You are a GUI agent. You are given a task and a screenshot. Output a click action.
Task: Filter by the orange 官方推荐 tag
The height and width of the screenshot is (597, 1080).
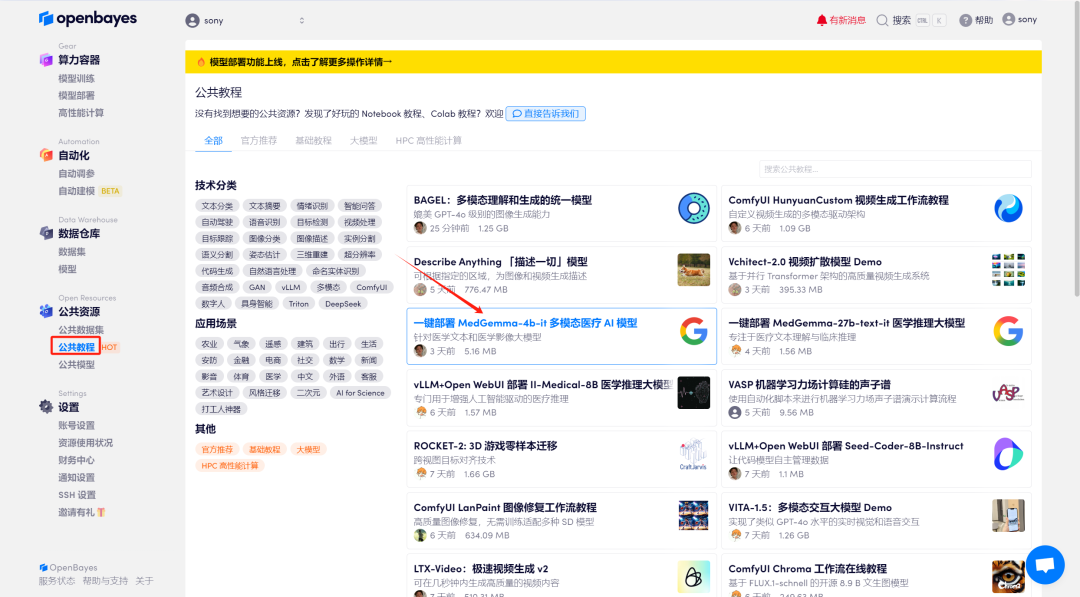click(217, 450)
